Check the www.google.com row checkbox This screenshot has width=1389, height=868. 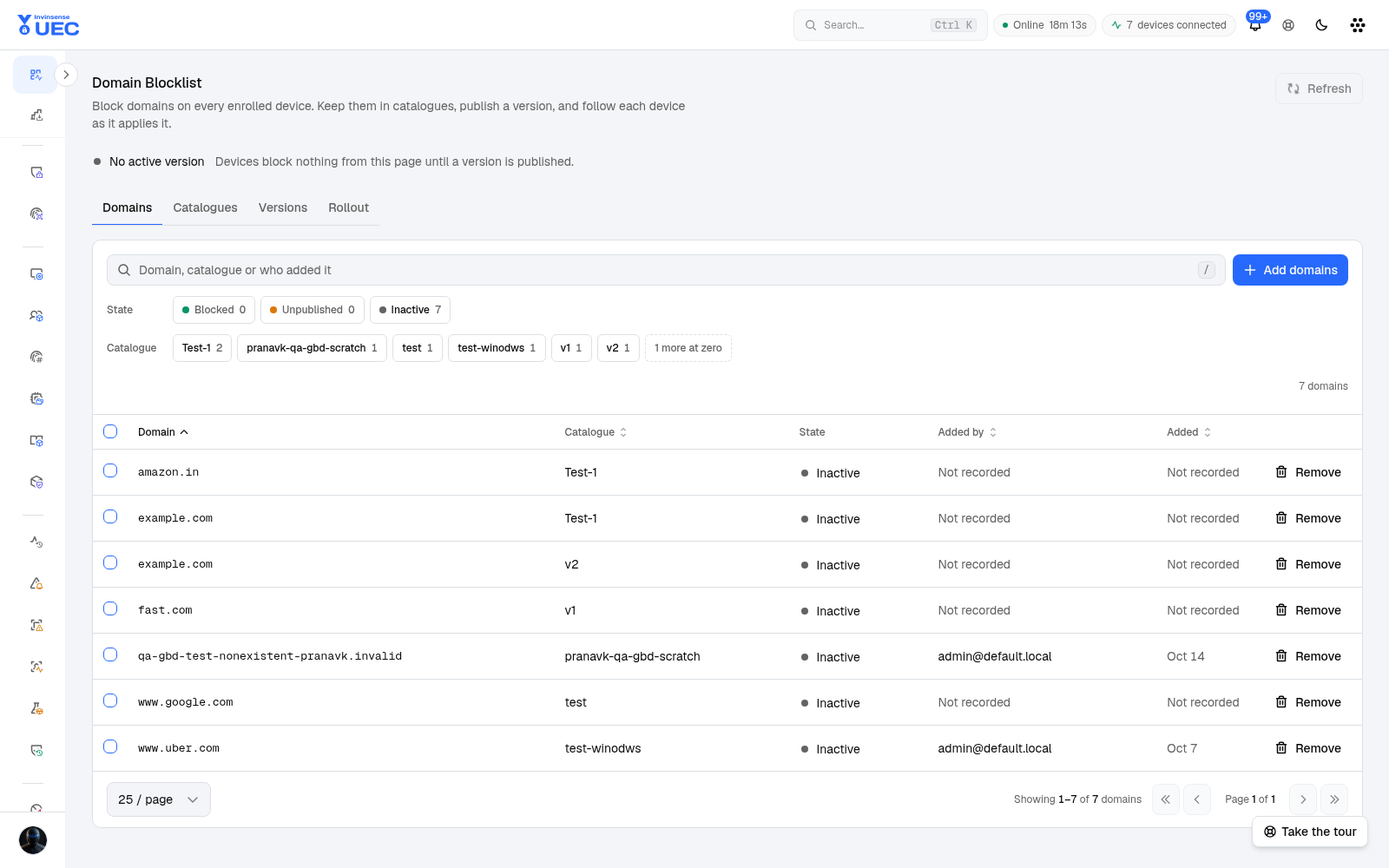click(x=110, y=700)
